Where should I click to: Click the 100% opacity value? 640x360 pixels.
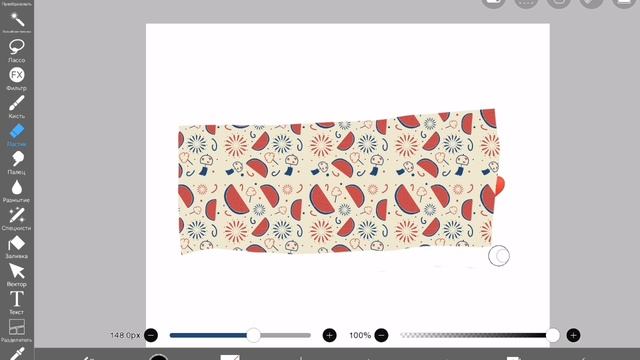click(360, 336)
